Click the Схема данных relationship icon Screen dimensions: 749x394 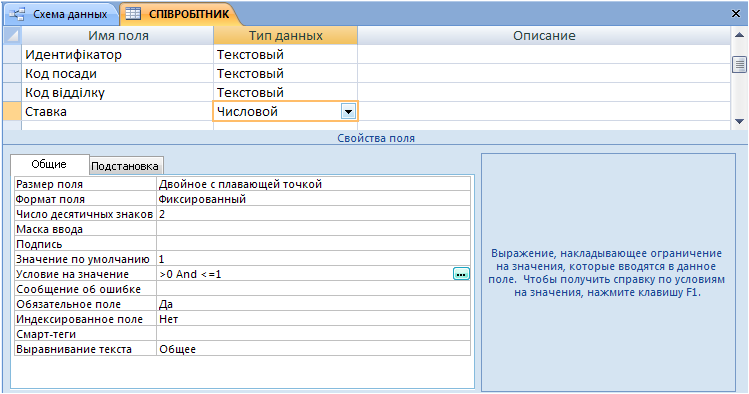17,14
